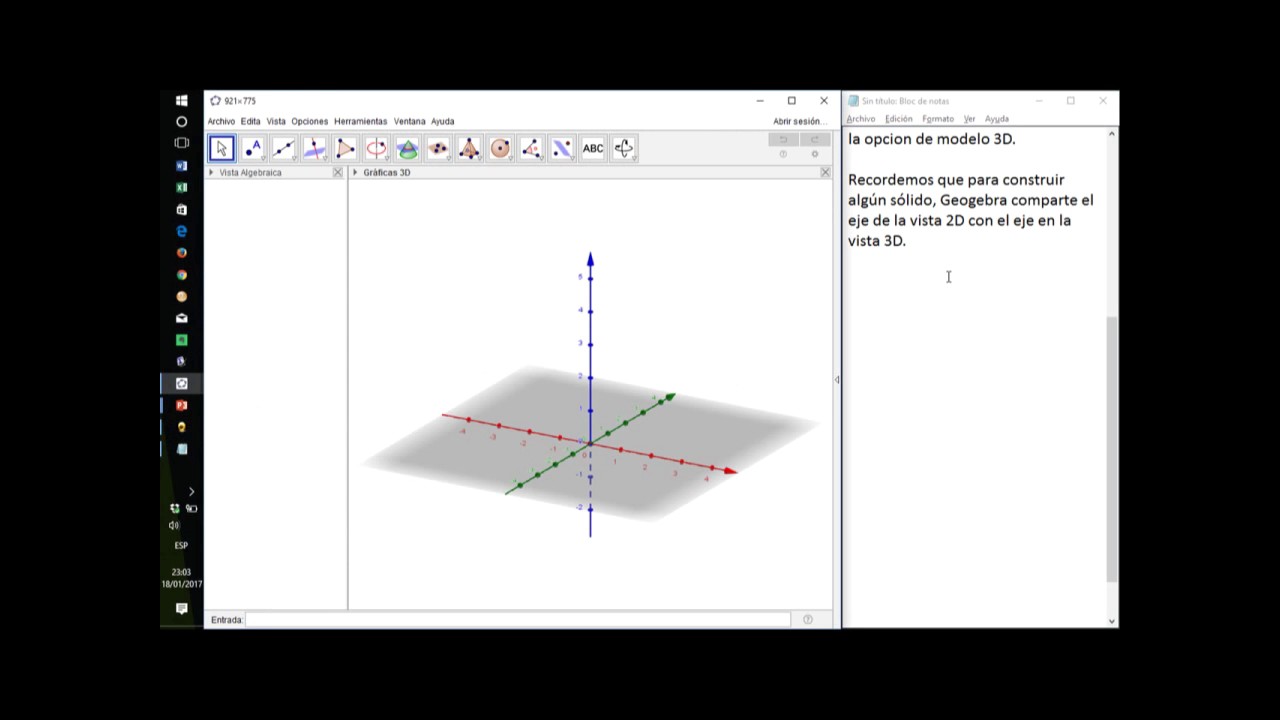The height and width of the screenshot is (720, 1280).
Task: Click the Notepad scroll down arrow
Action: [1112, 621]
